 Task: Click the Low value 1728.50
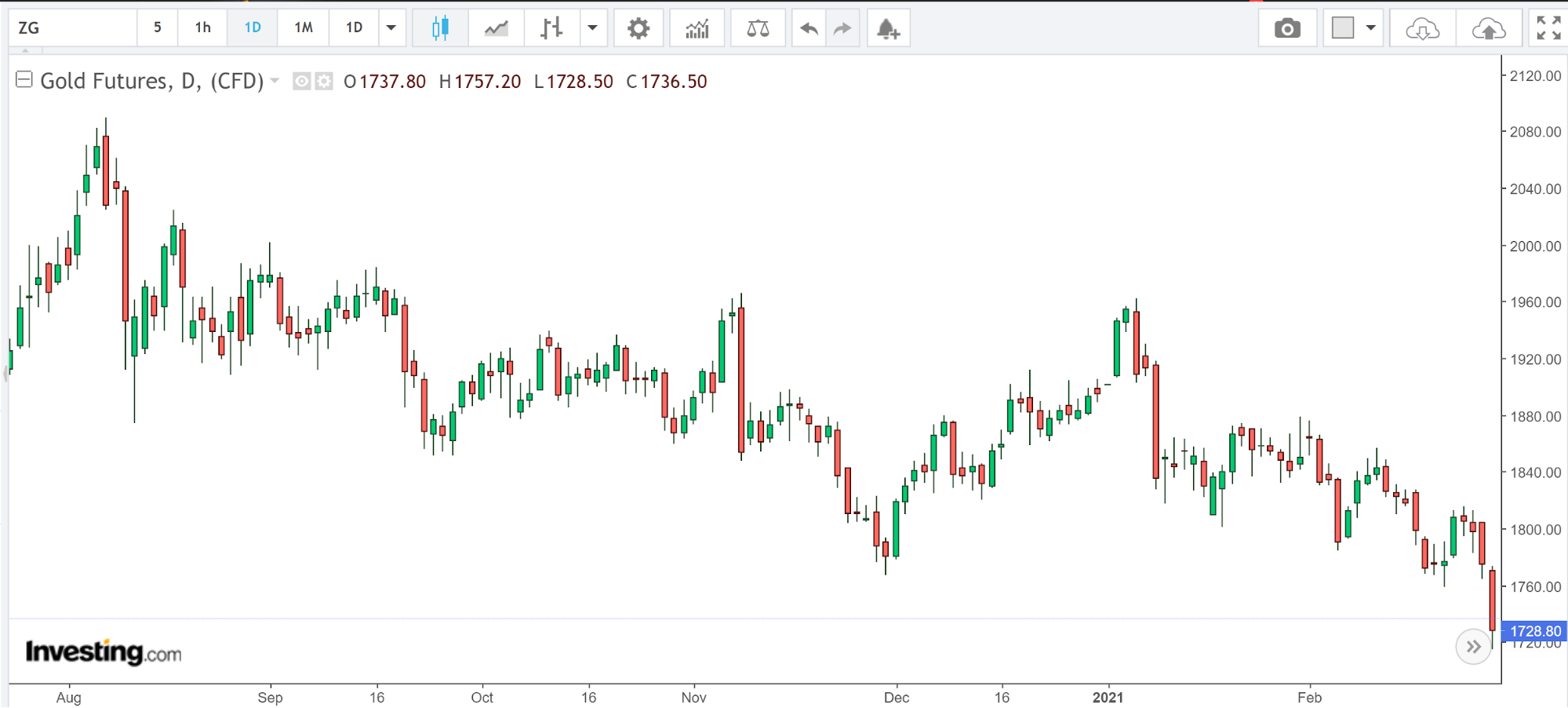(580, 82)
